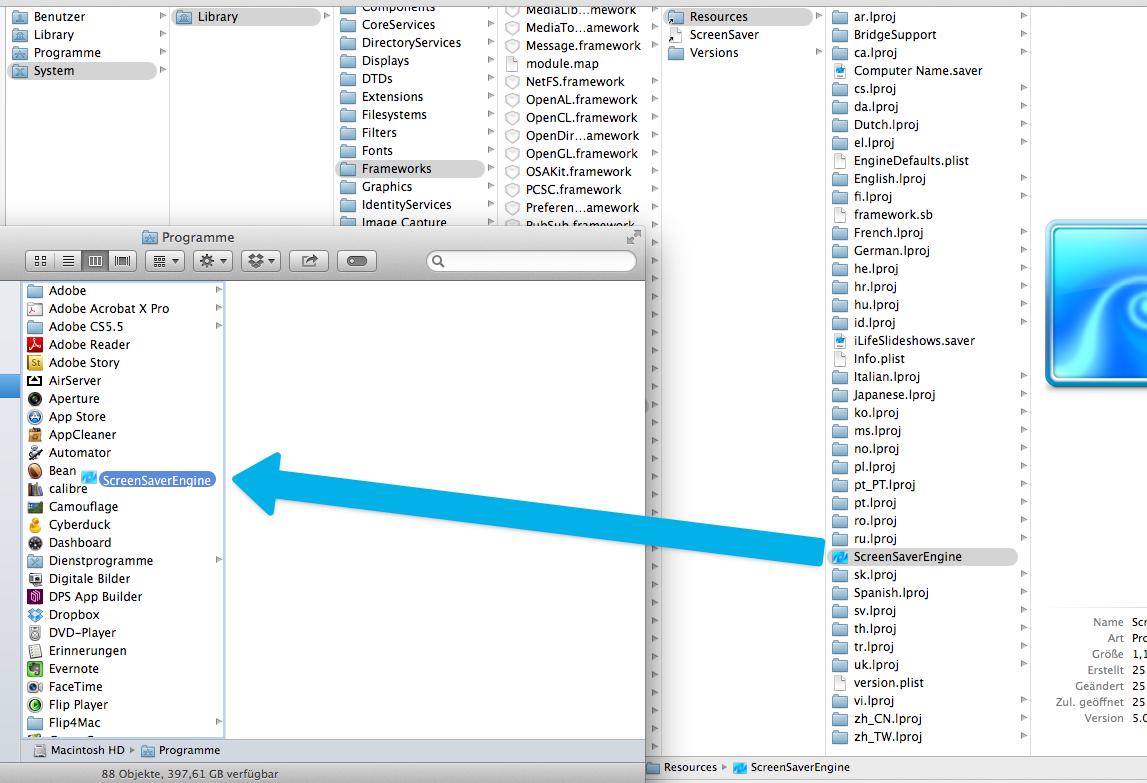This screenshot has height=783, width=1147.
Task: Select the Adobe Acrobat X Pro icon
Action: pyautogui.click(x=35, y=309)
